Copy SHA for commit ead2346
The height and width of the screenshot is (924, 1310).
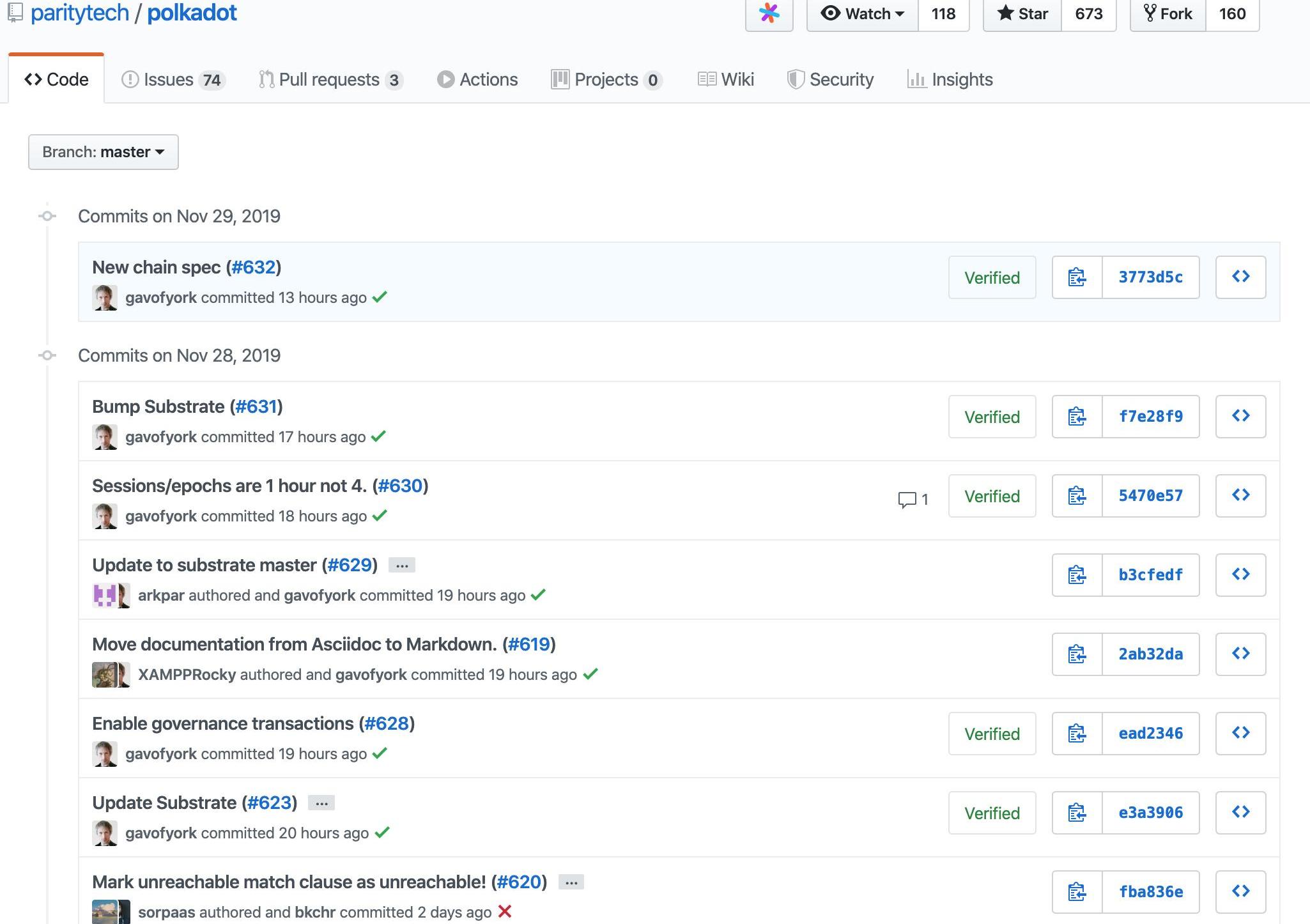1077,734
